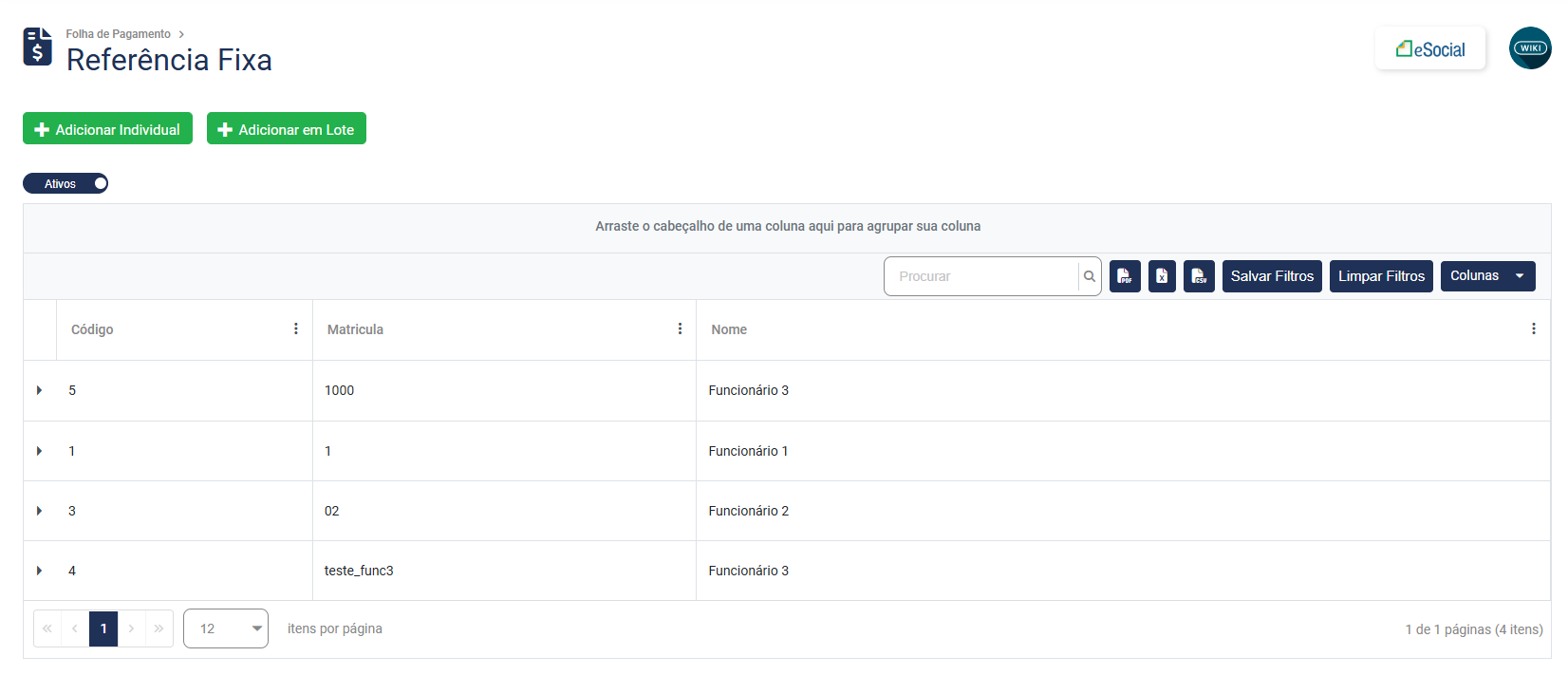Viewport: 1568px width, 675px height.
Task: Open the Matricula column options menu
Action: click(680, 328)
